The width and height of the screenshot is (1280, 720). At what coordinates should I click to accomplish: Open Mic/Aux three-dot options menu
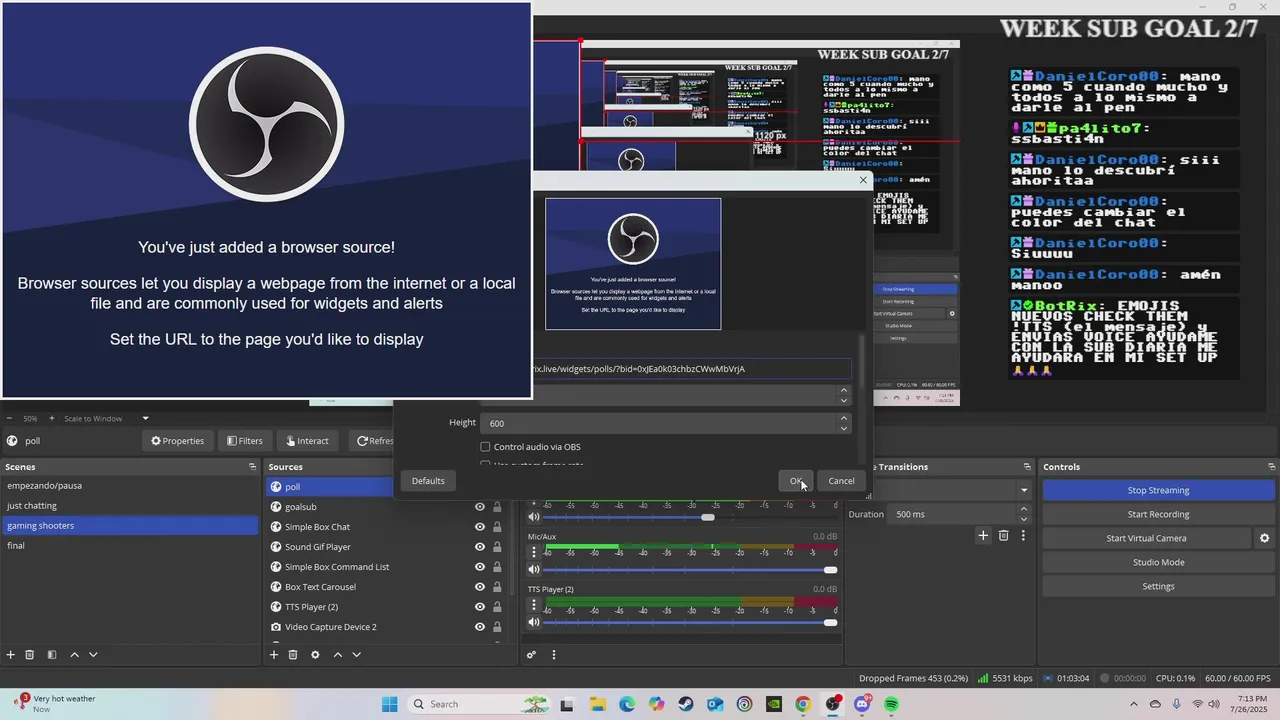pos(533,552)
